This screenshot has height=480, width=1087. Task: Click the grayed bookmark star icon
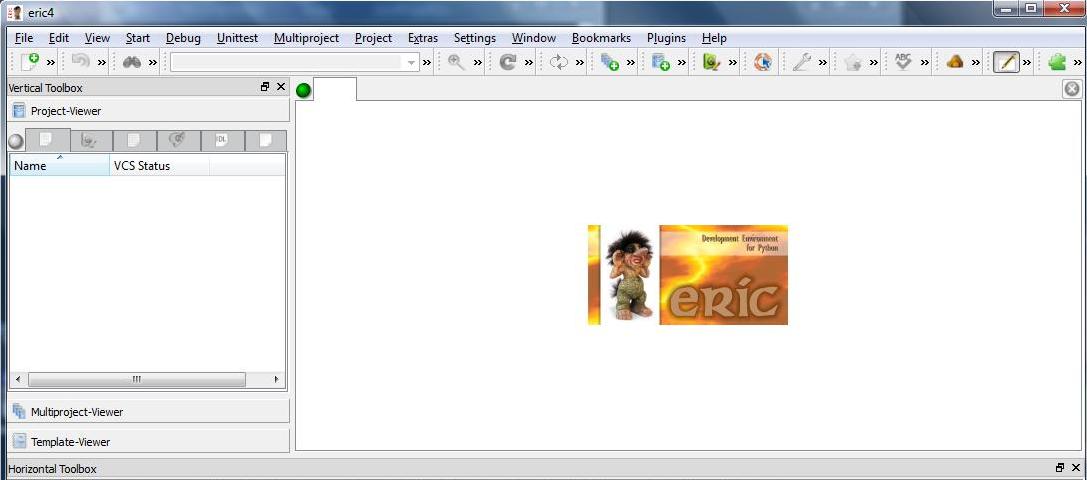pos(853,62)
